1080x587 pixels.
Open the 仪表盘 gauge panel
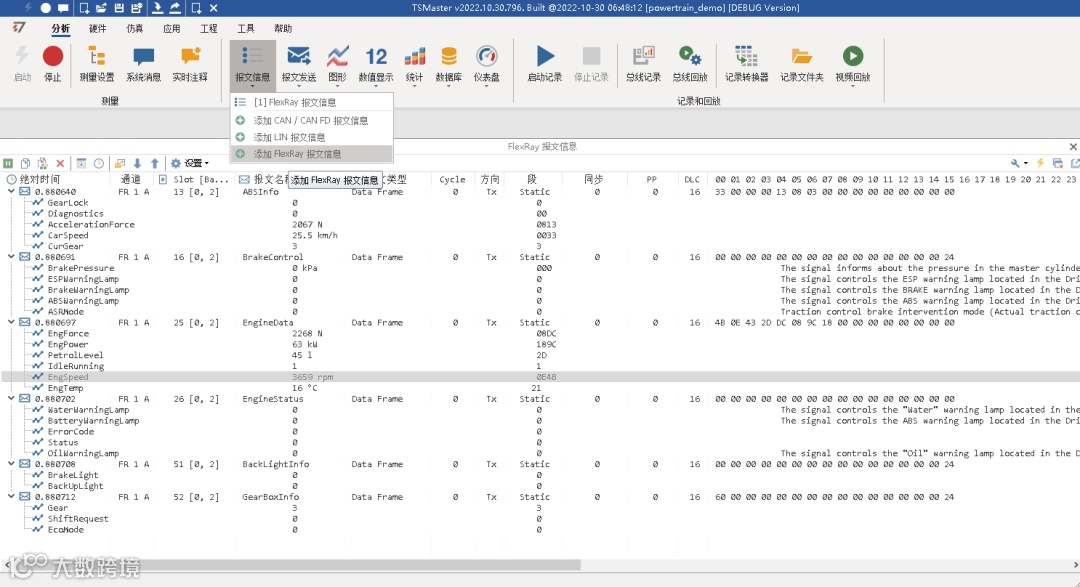click(486, 65)
